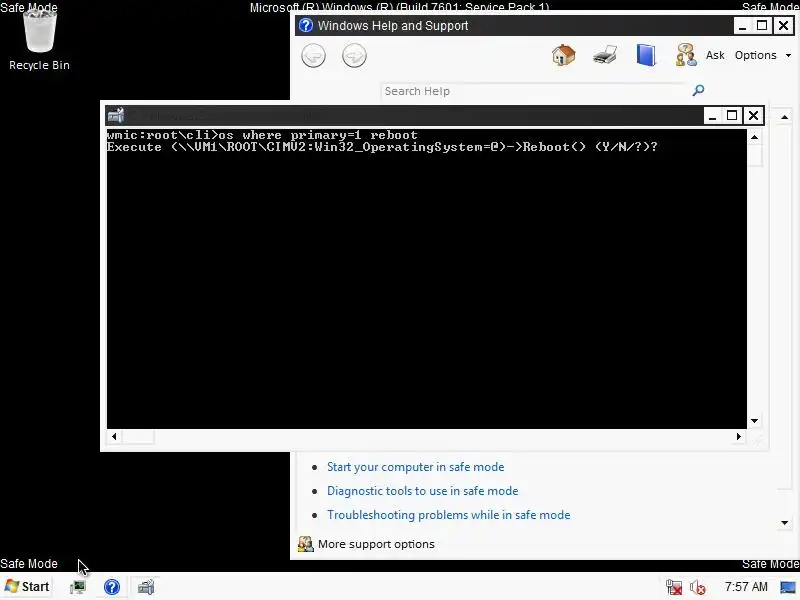Viewport: 800px width, 600px height.
Task: Click console vertical scrollbar down arrow
Action: 754,421
